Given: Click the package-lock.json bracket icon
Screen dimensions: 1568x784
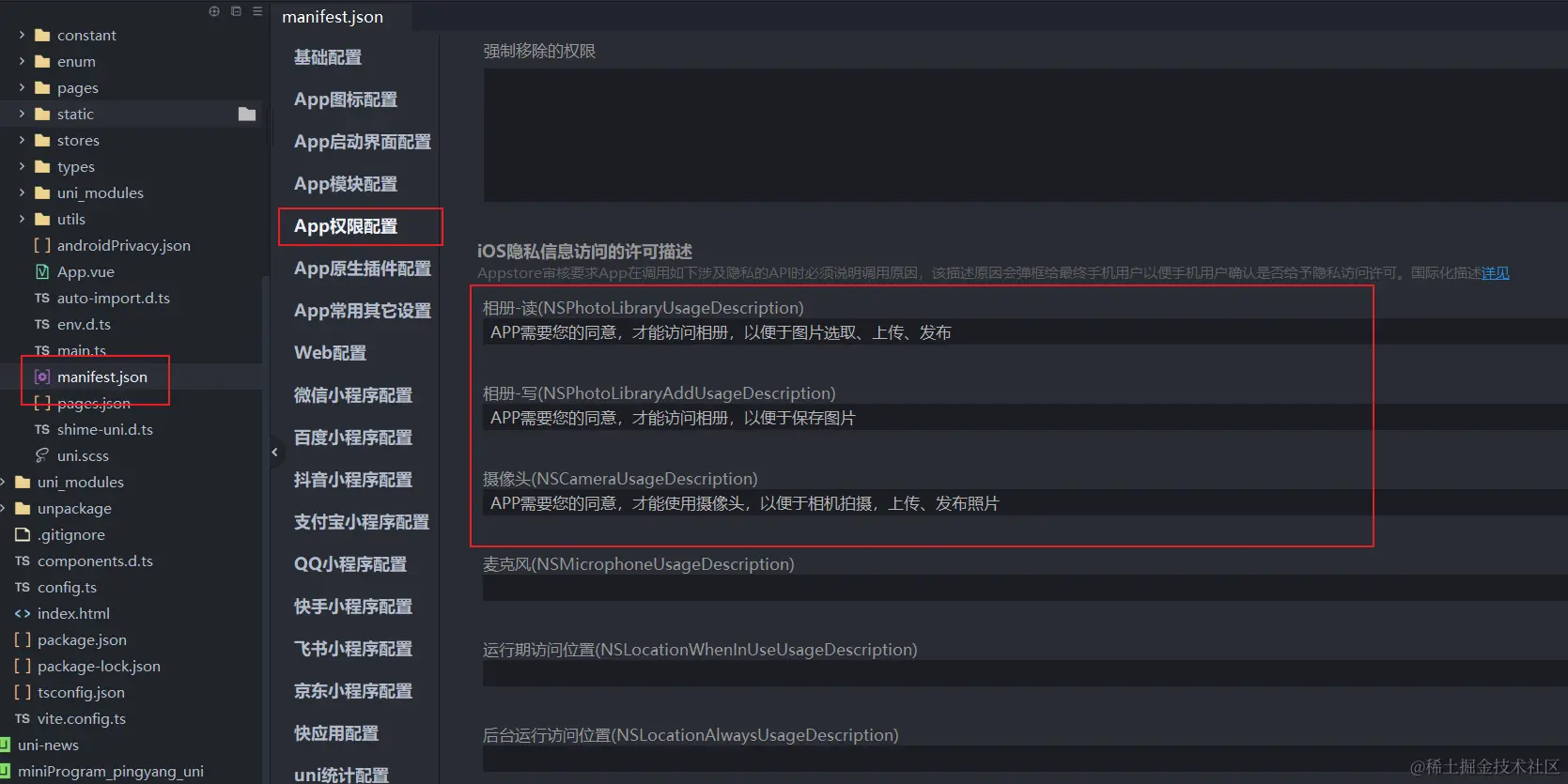Looking at the screenshot, I should [23, 666].
